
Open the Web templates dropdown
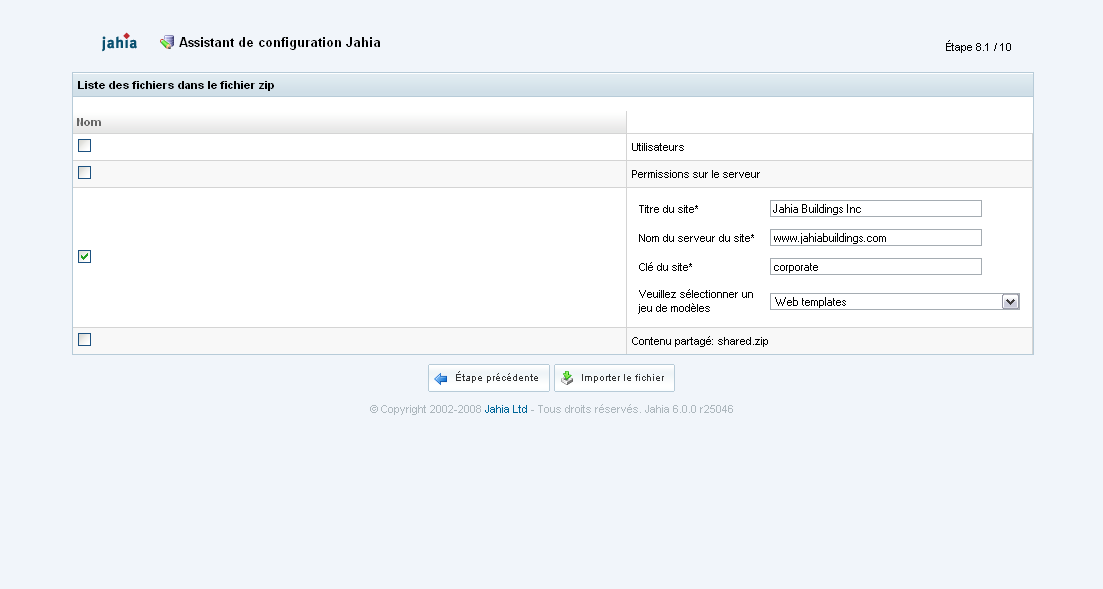click(x=895, y=302)
